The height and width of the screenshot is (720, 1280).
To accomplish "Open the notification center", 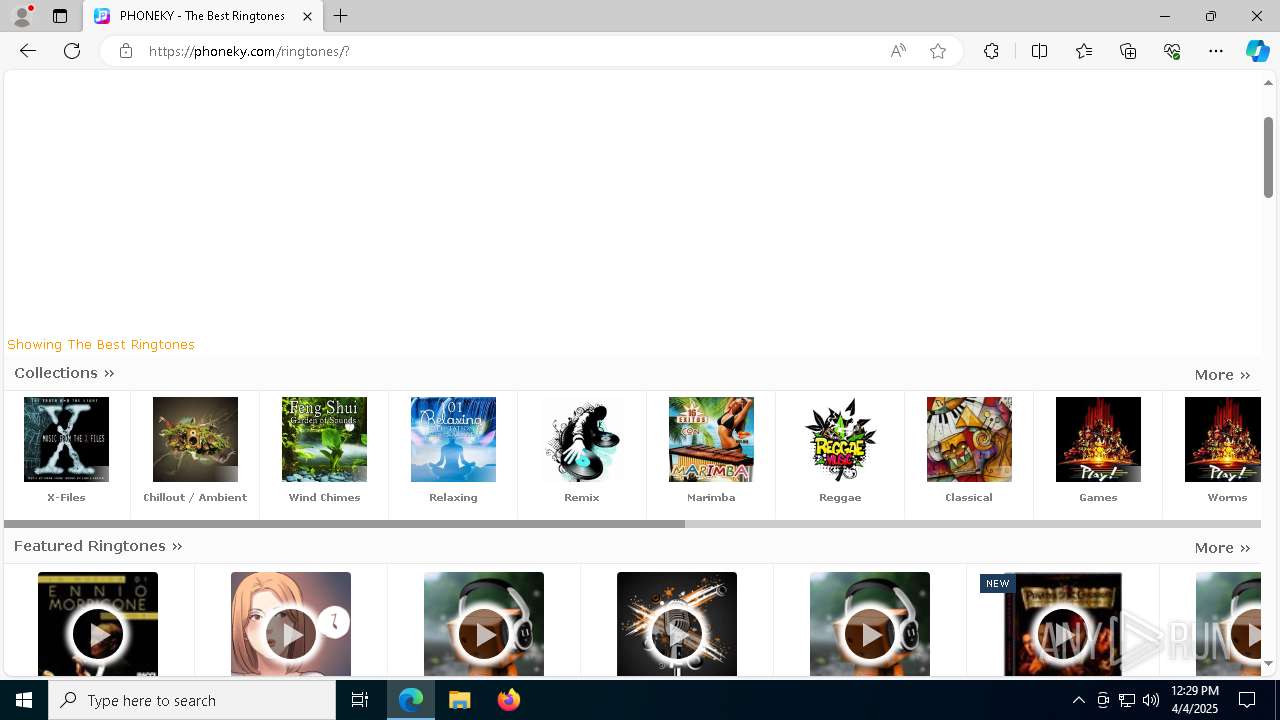I will point(1247,700).
